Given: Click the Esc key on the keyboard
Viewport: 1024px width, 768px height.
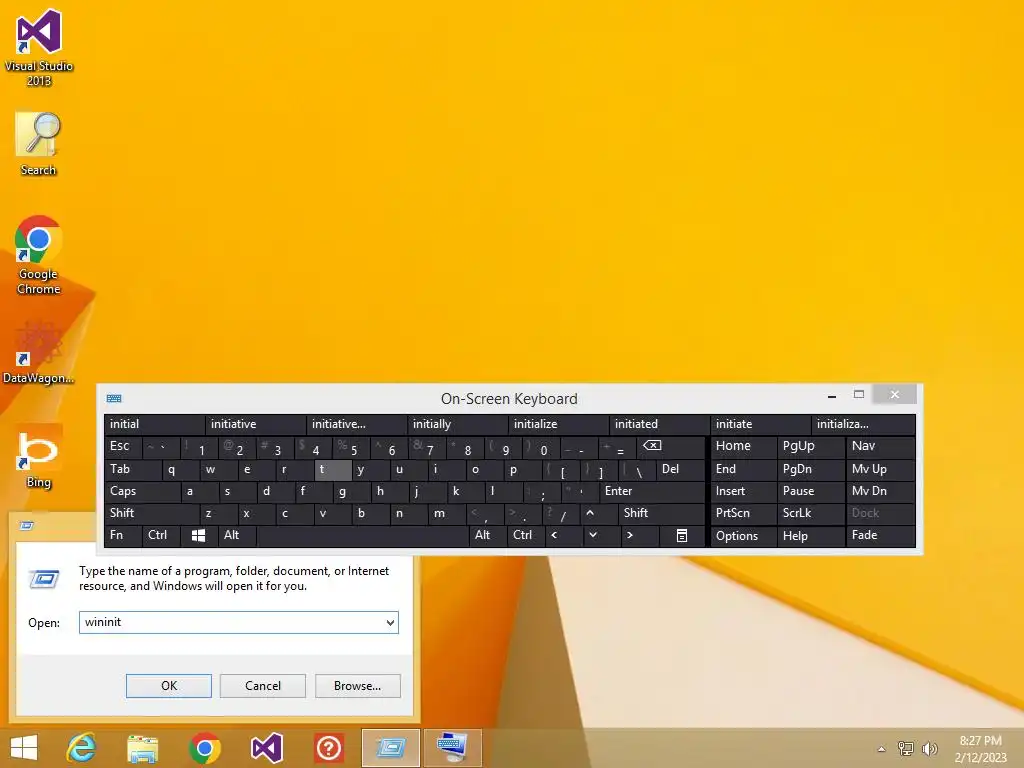Looking at the screenshot, I should 123,447.
